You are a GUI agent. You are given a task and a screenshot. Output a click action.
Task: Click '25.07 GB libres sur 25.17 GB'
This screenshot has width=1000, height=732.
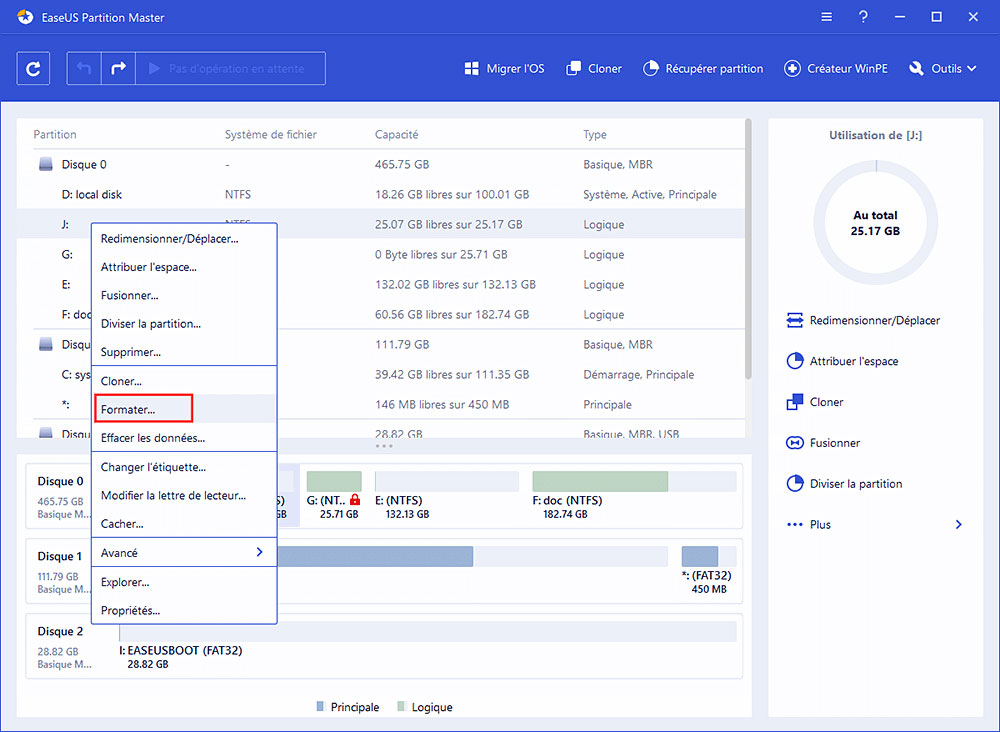coord(448,224)
